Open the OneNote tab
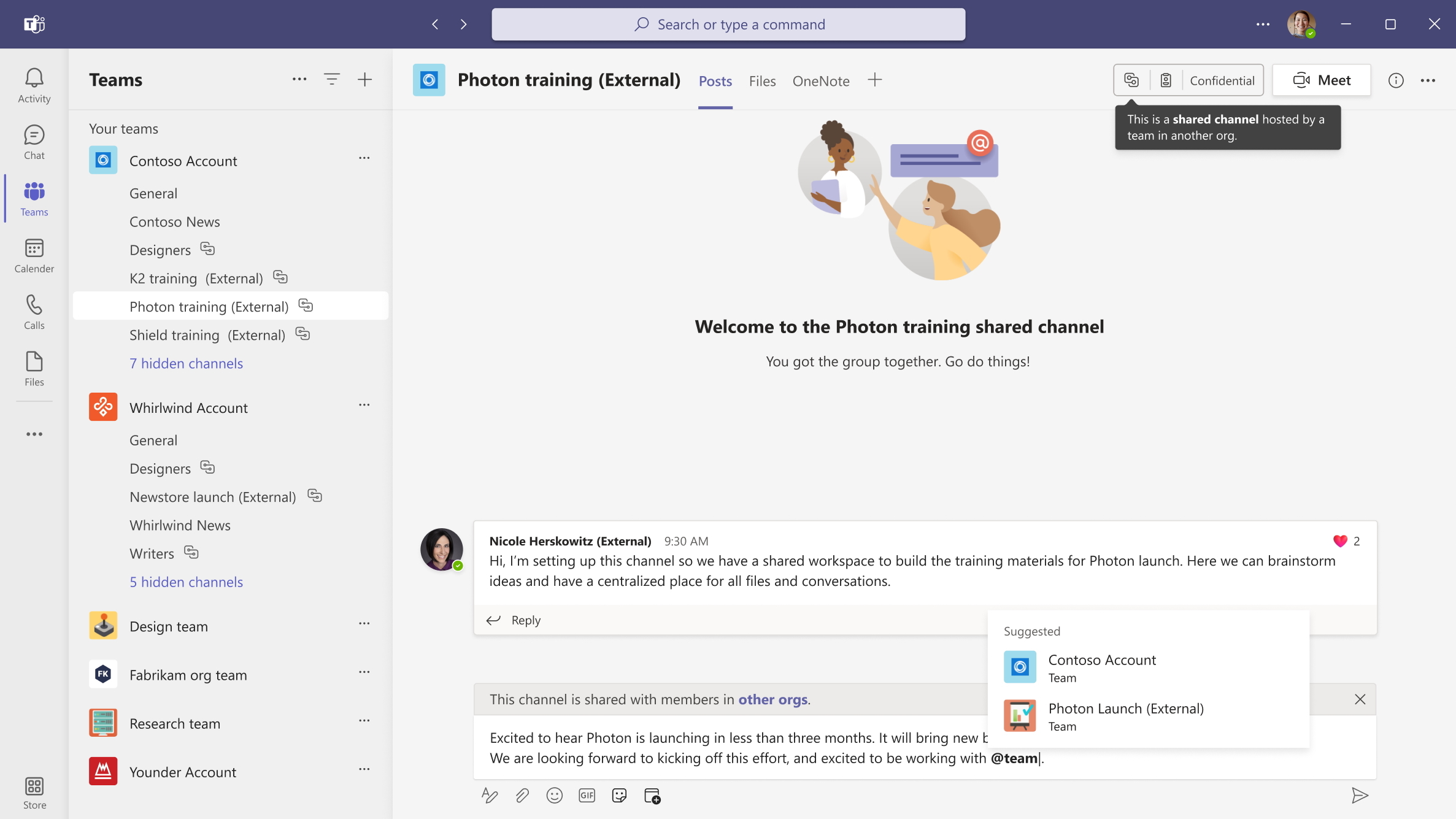 tap(821, 80)
